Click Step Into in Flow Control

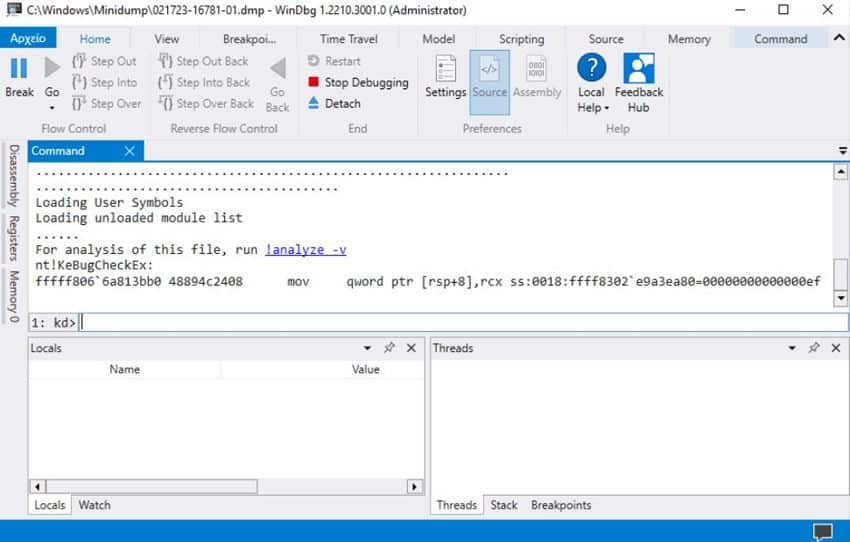[x=105, y=82]
